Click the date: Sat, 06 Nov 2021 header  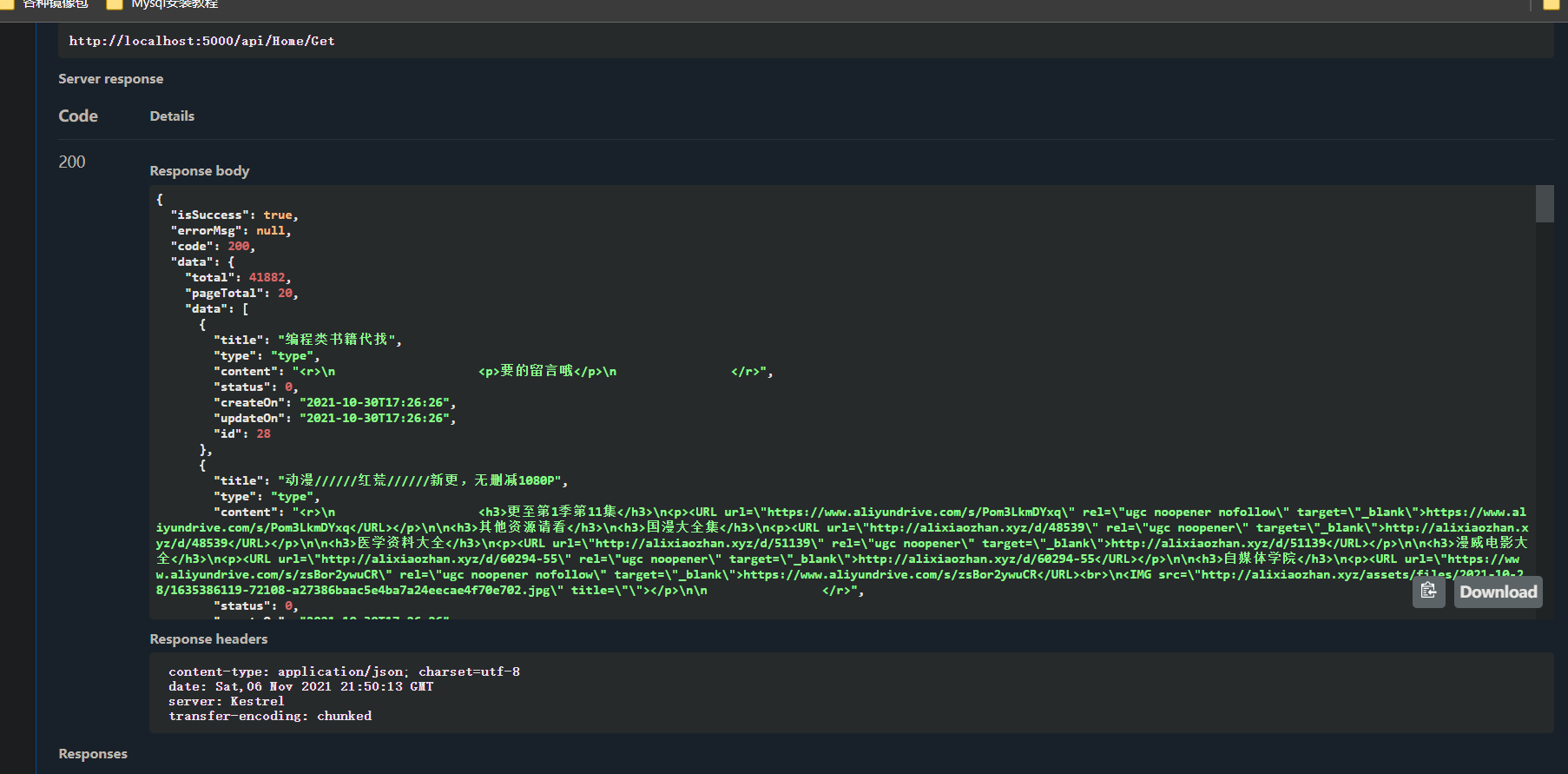[x=301, y=687]
